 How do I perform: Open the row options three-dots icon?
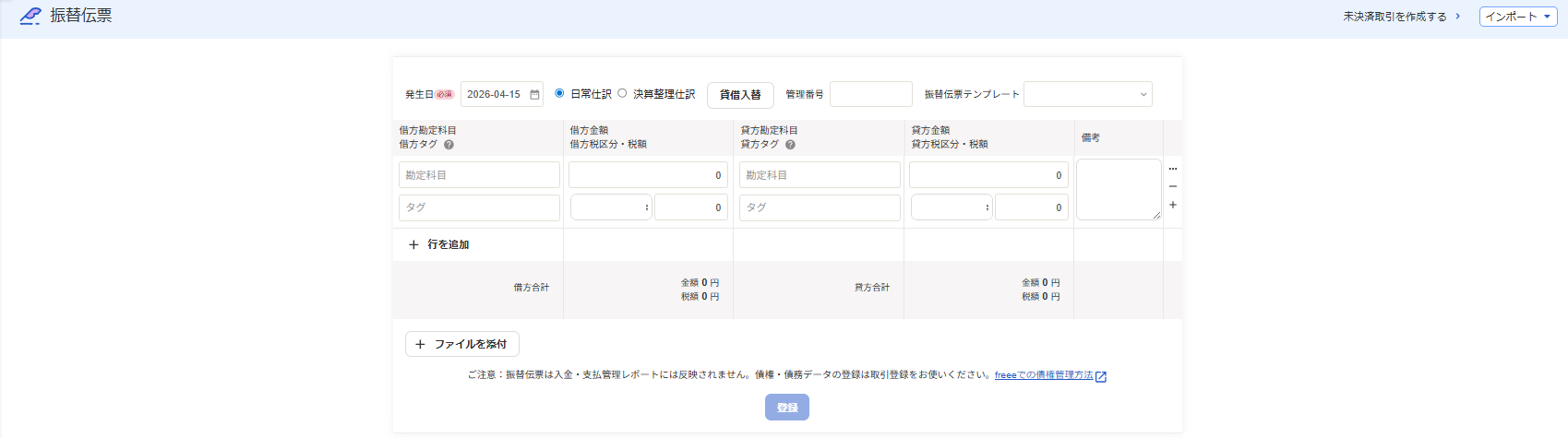pos(1173,169)
